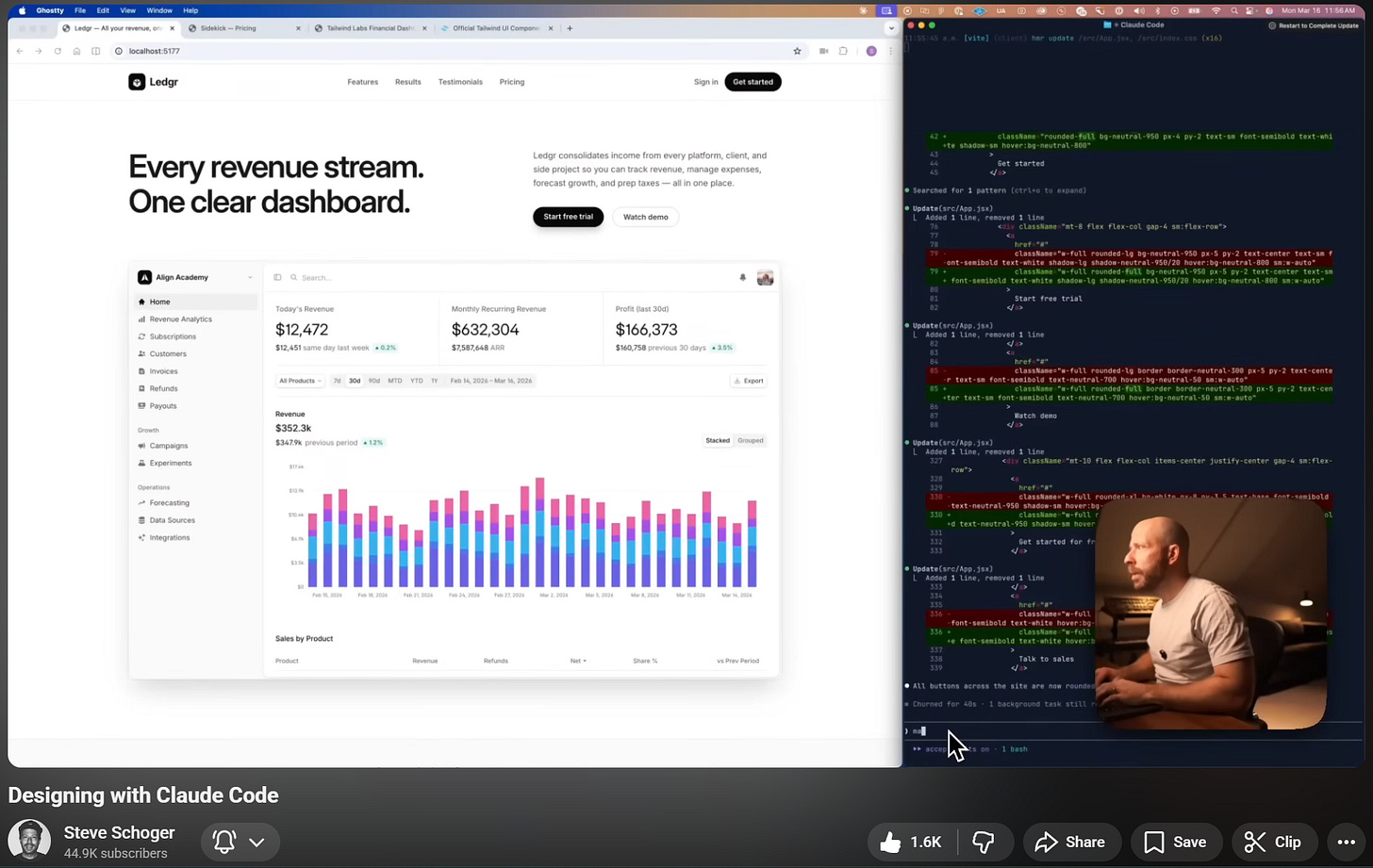Open a new browser tab
This screenshot has width=1373, height=868.
(570, 28)
